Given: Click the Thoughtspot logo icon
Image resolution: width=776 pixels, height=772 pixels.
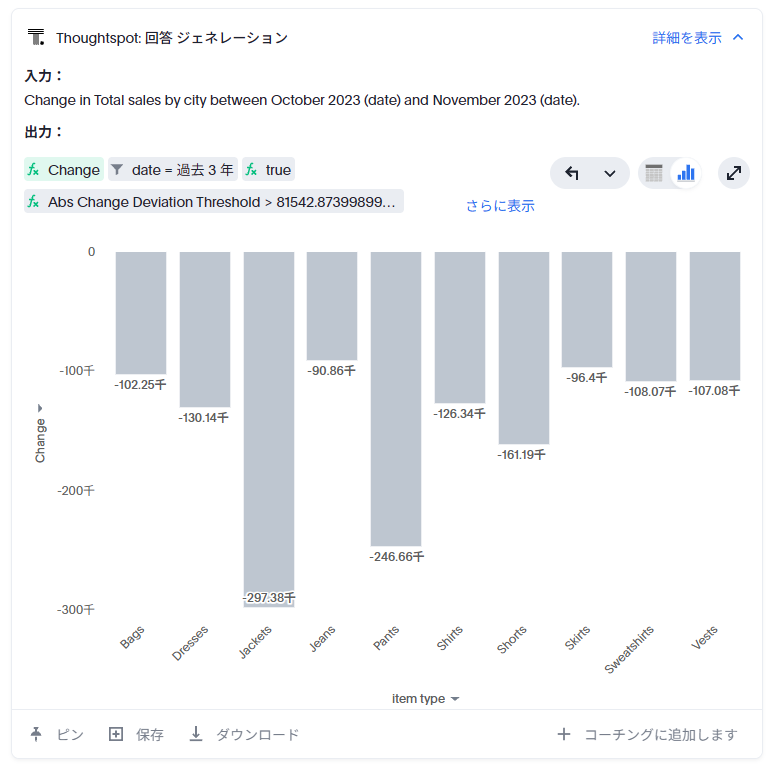Looking at the screenshot, I should 36,38.
